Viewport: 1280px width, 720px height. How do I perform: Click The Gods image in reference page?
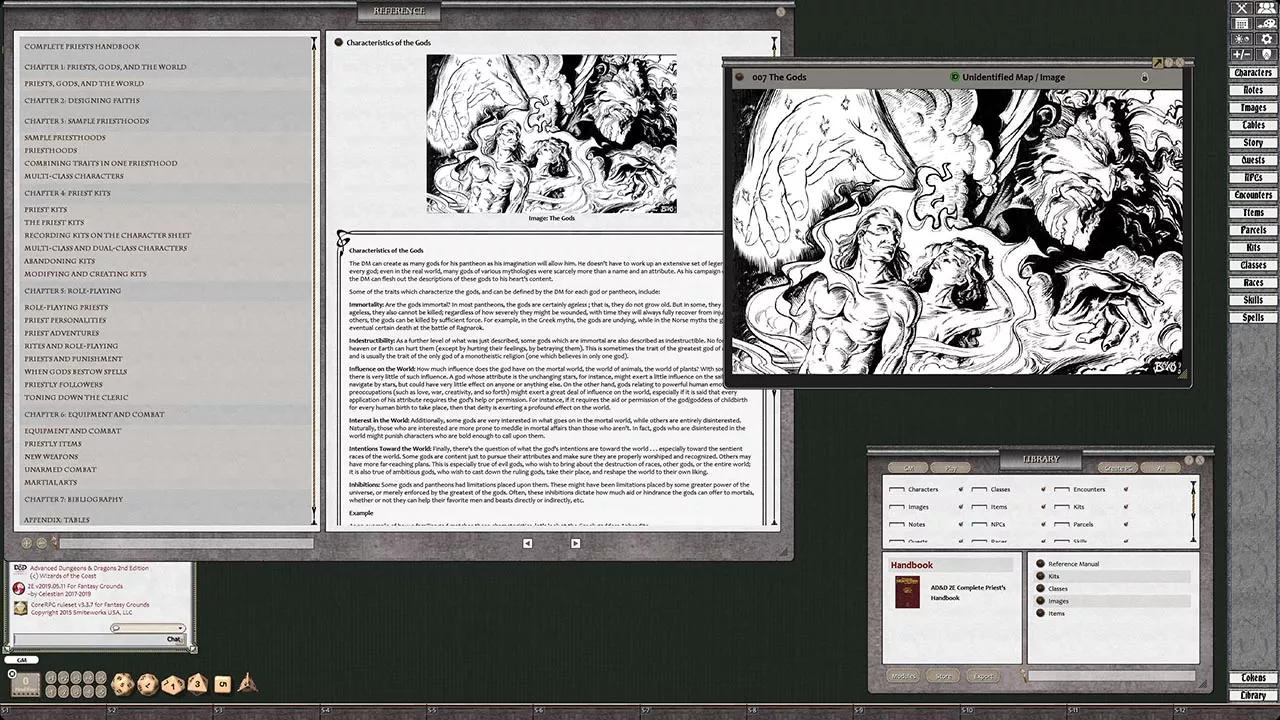pyautogui.click(x=551, y=133)
